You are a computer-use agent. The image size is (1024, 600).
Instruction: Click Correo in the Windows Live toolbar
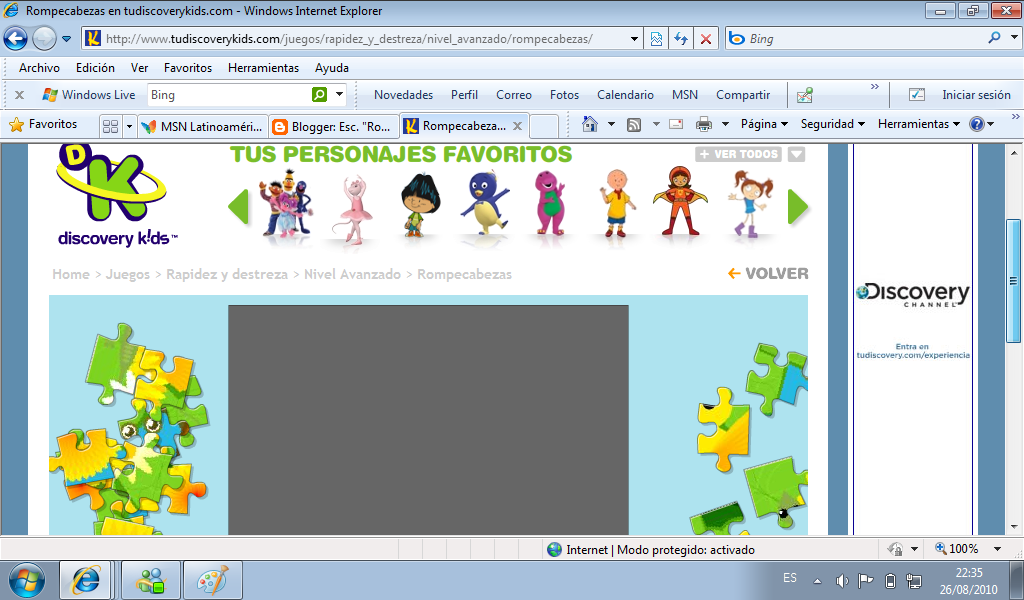[x=514, y=95]
